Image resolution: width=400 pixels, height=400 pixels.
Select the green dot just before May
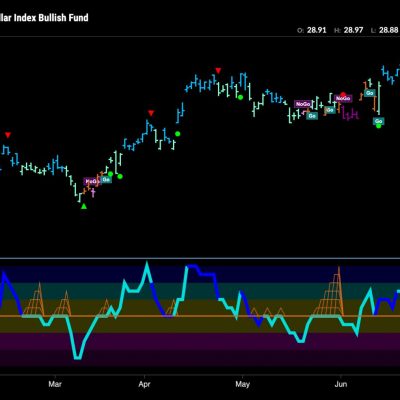[240, 97]
